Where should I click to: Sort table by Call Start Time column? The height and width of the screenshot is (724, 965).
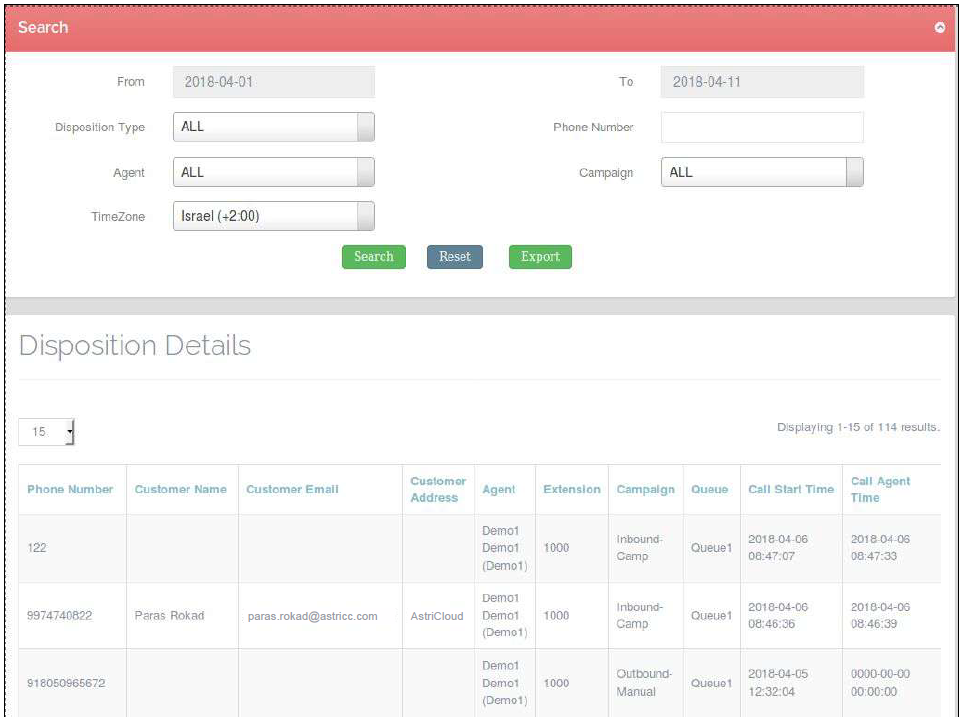pyautogui.click(x=789, y=489)
